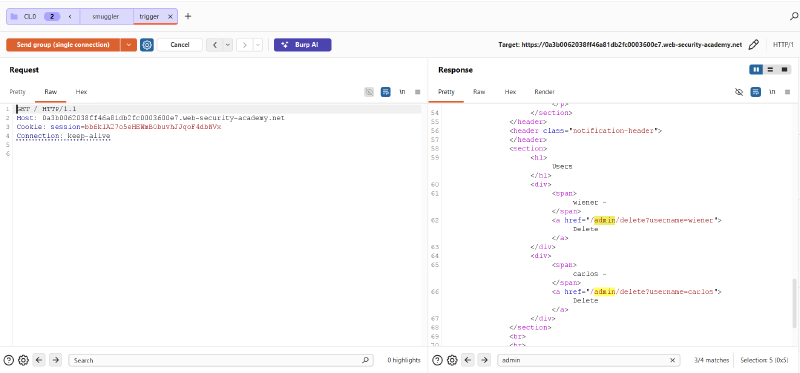Click the Host header line in Request
Image resolution: width=800 pixels, height=373 pixels.
(x=150, y=118)
